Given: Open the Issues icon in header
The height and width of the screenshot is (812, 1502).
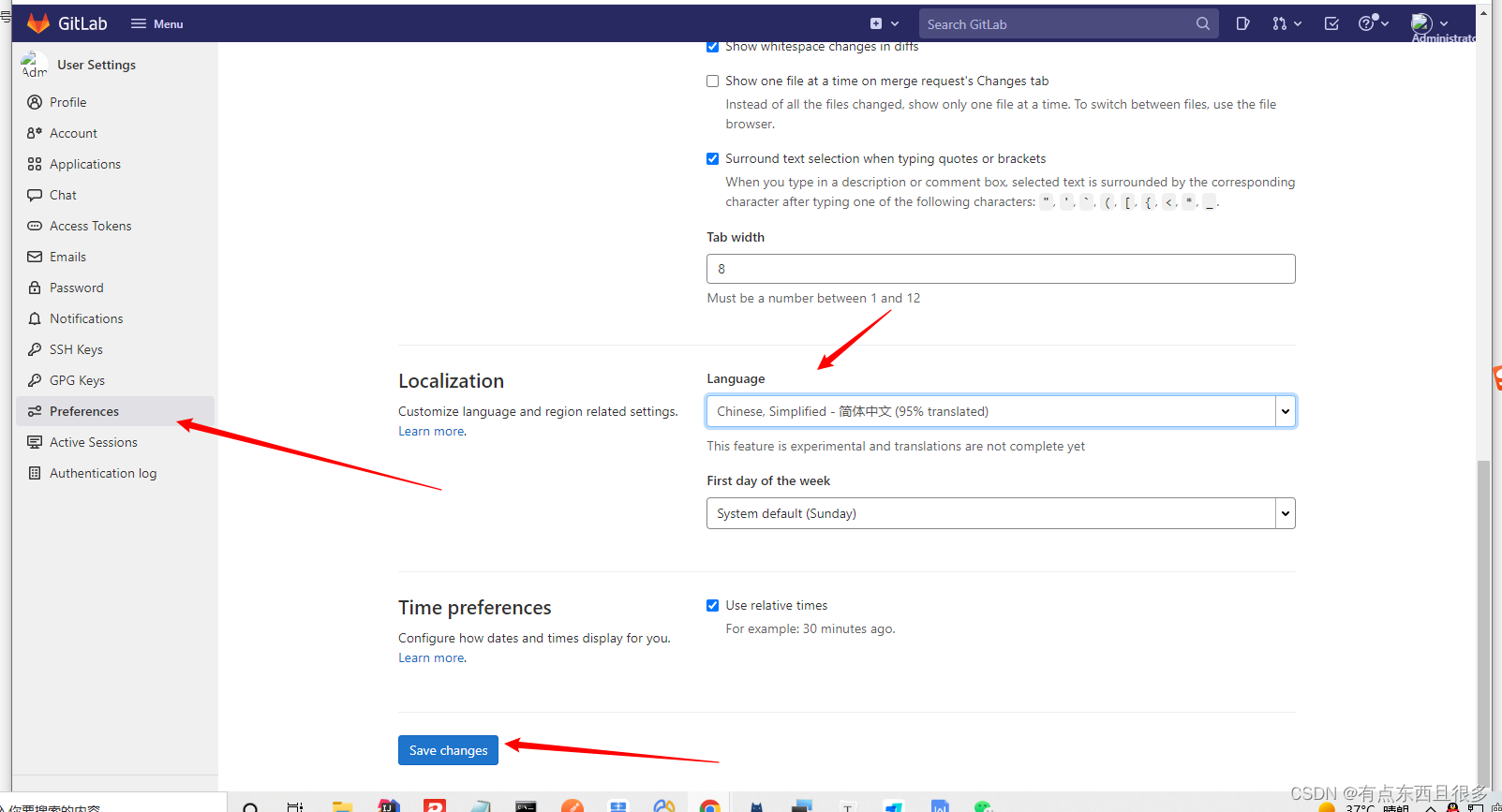Looking at the screenshot, I should click(x=1242, y=23).
